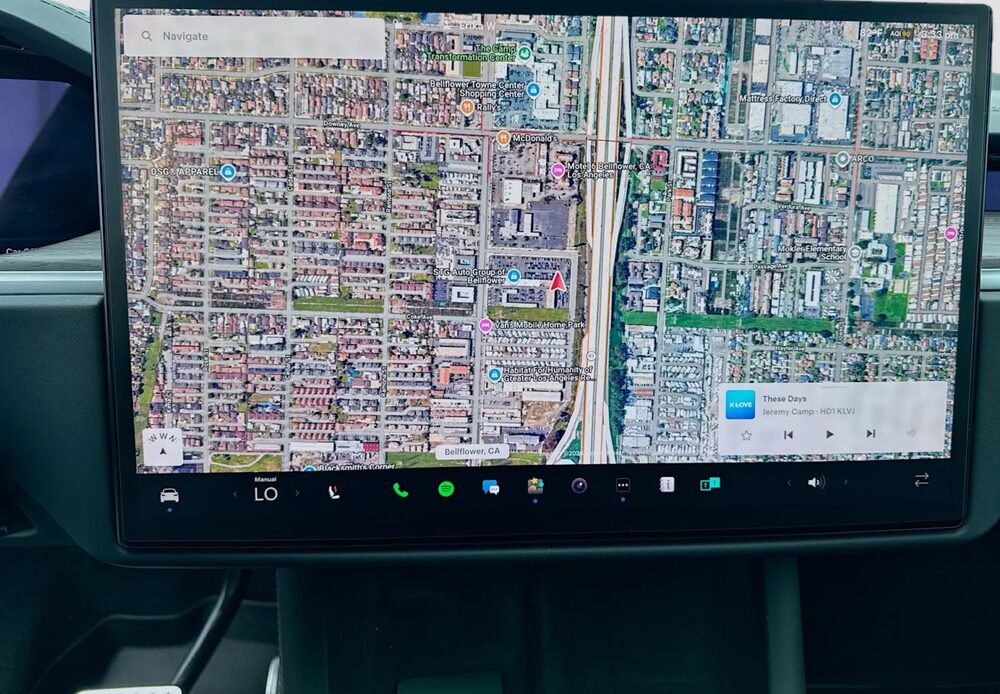Skip to the next track
Image resolution: width=1000 pixels, height=694 pixels.
coord(870,434)
